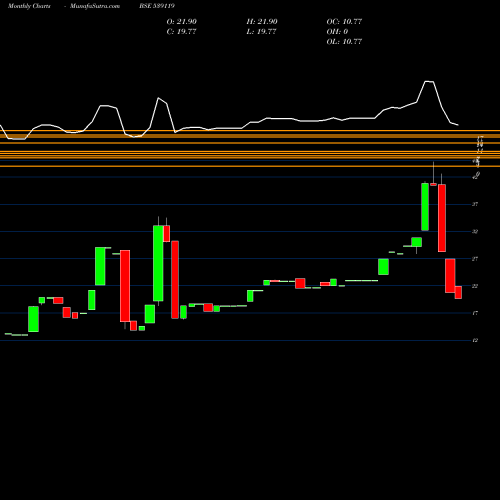Click the price axis label 12
The height and width of the screenshot is (500, 500).
(x=475, y=340)
